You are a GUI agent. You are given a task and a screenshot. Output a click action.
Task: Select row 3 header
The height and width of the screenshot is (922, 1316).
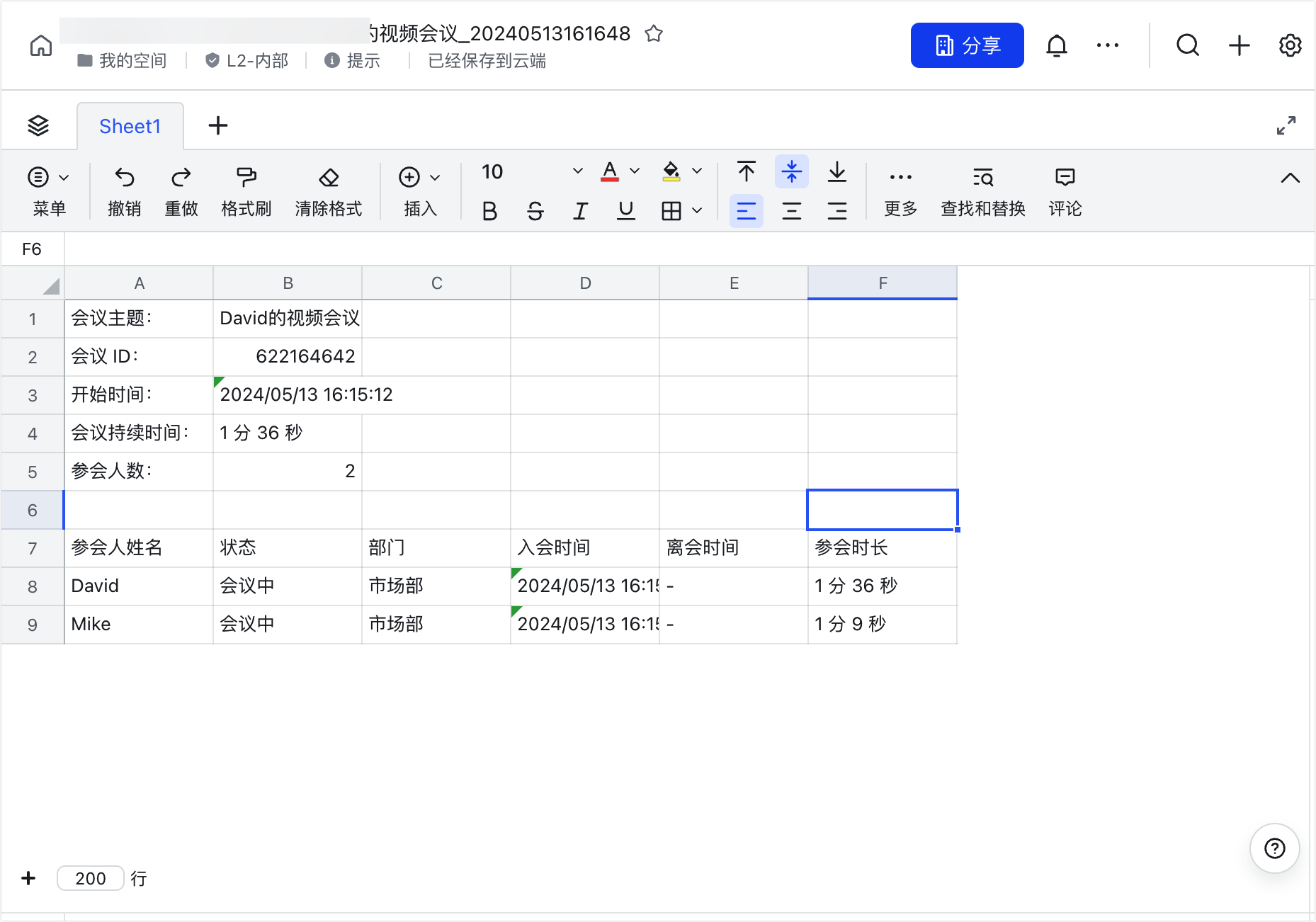[x=33, y=395]
